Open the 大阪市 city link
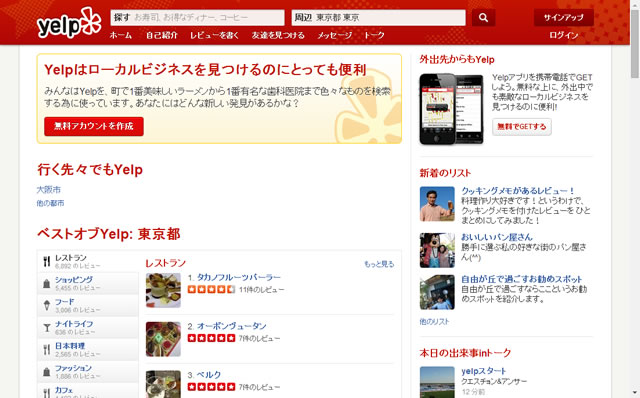 tap(49, 190)
